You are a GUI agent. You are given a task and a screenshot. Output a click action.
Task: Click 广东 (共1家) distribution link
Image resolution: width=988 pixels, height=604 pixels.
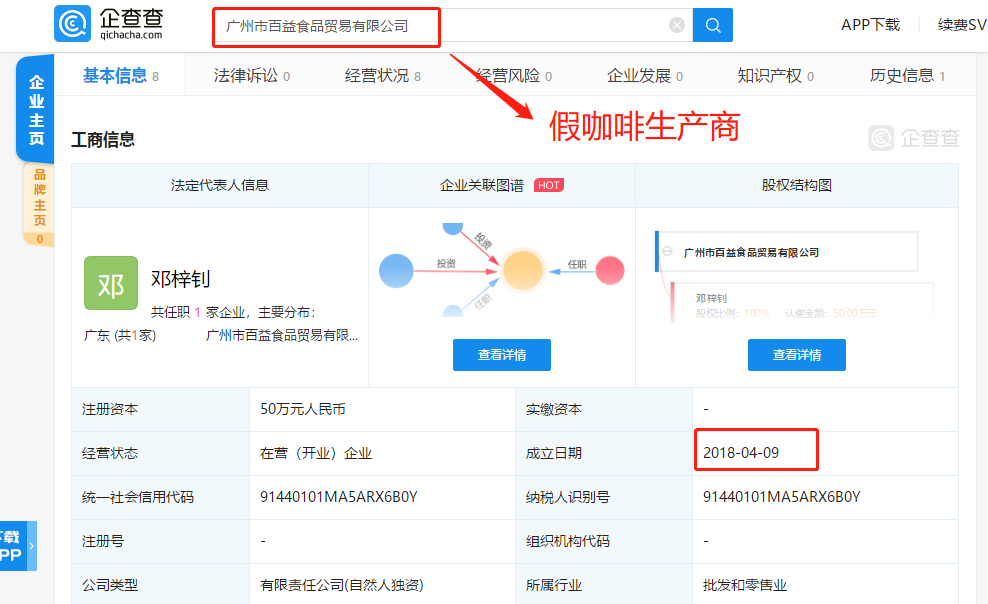[x=120, y=335]
